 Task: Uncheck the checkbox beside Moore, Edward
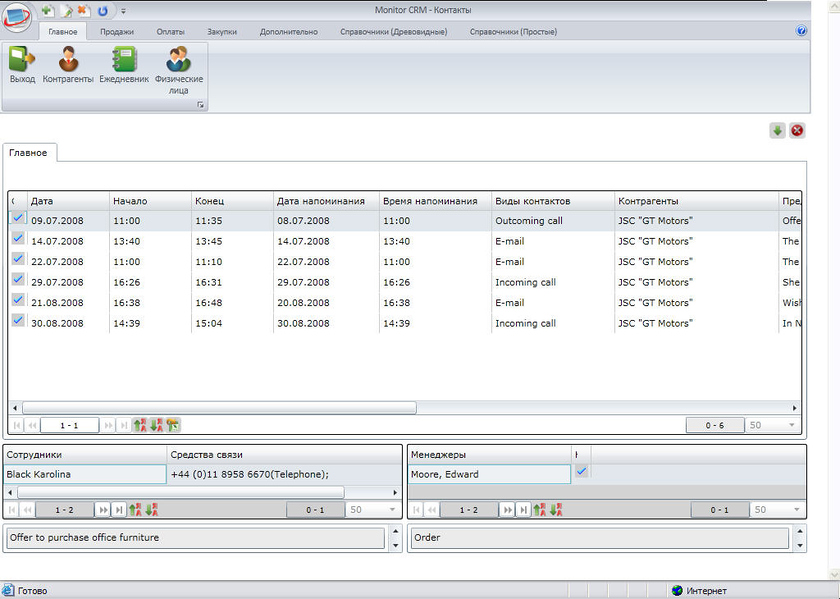point(581,472)
